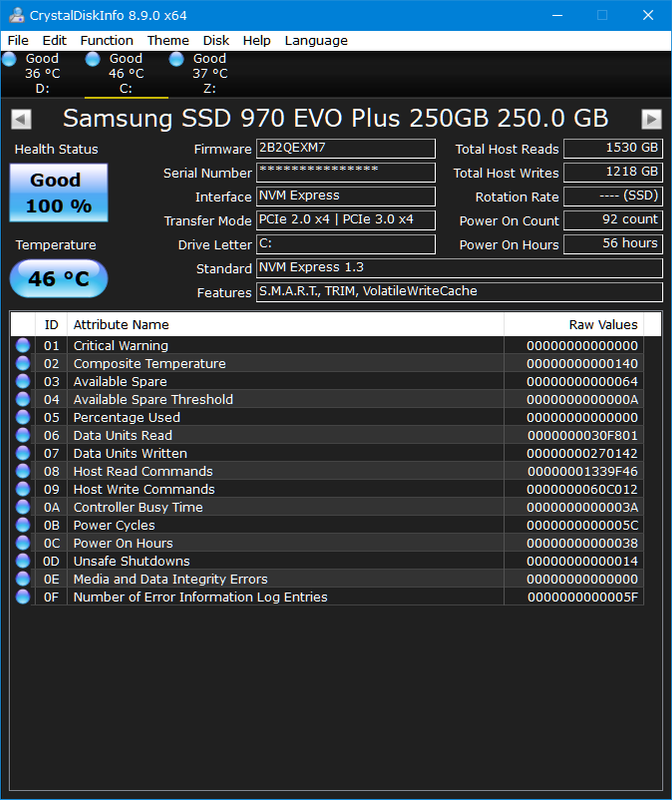Click status orb of Percentage Used row

click(x=23, y=417)
